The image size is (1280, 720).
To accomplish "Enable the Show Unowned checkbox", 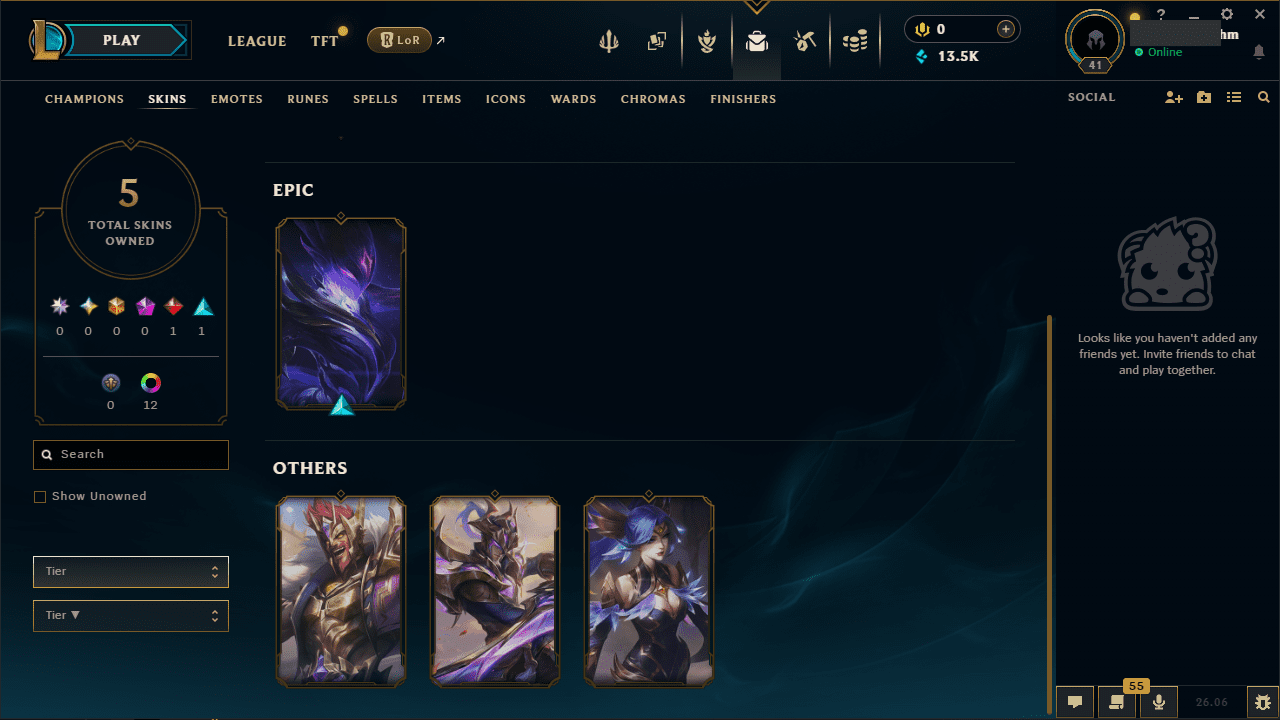I will point(40,497).
